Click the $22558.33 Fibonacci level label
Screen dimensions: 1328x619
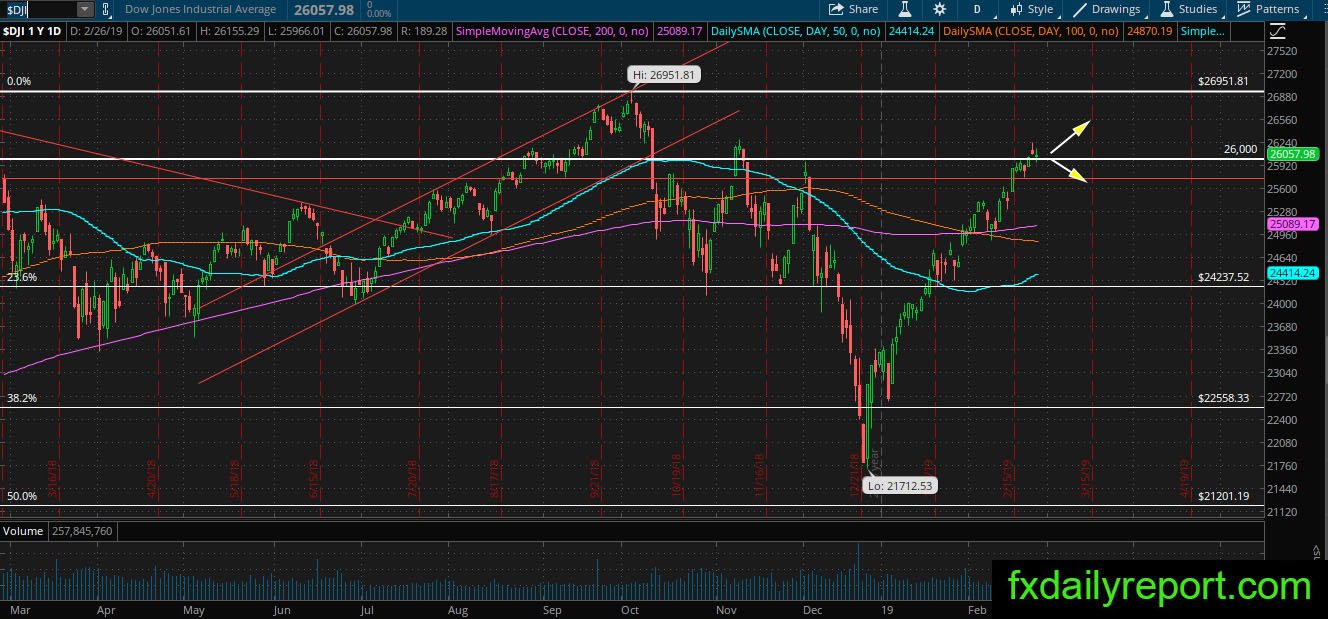pyautogui.click(x=1224, y=397)
